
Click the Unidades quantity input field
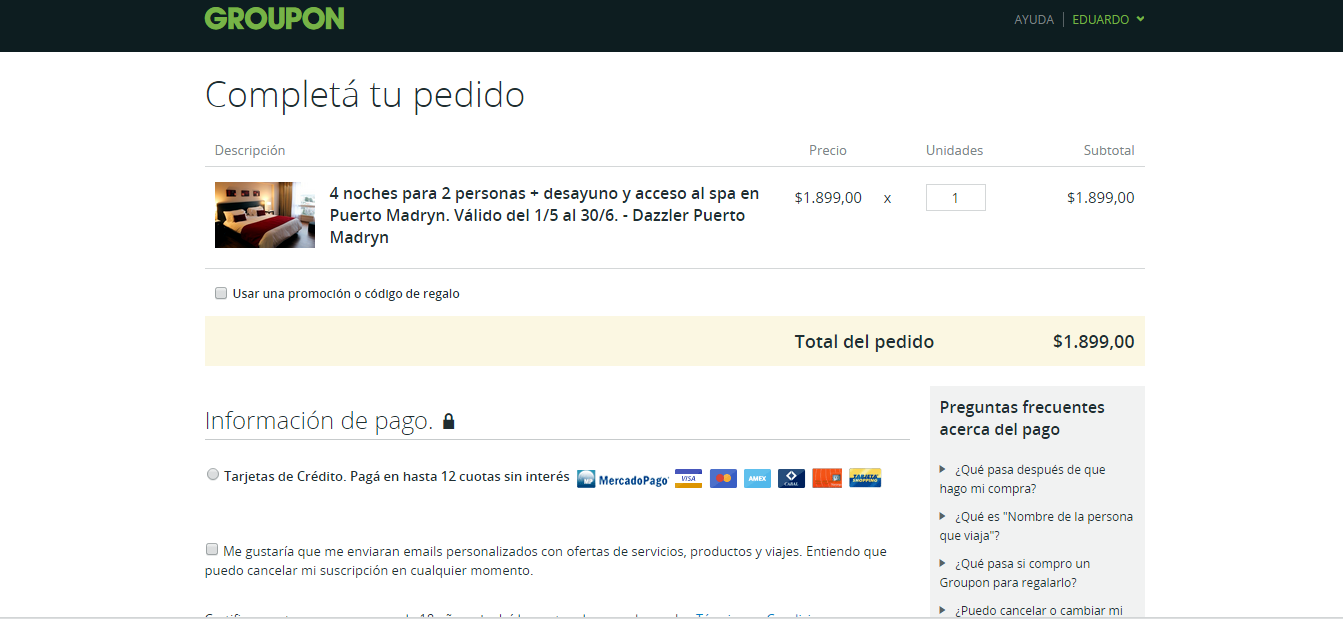click(x=955, y=198)
